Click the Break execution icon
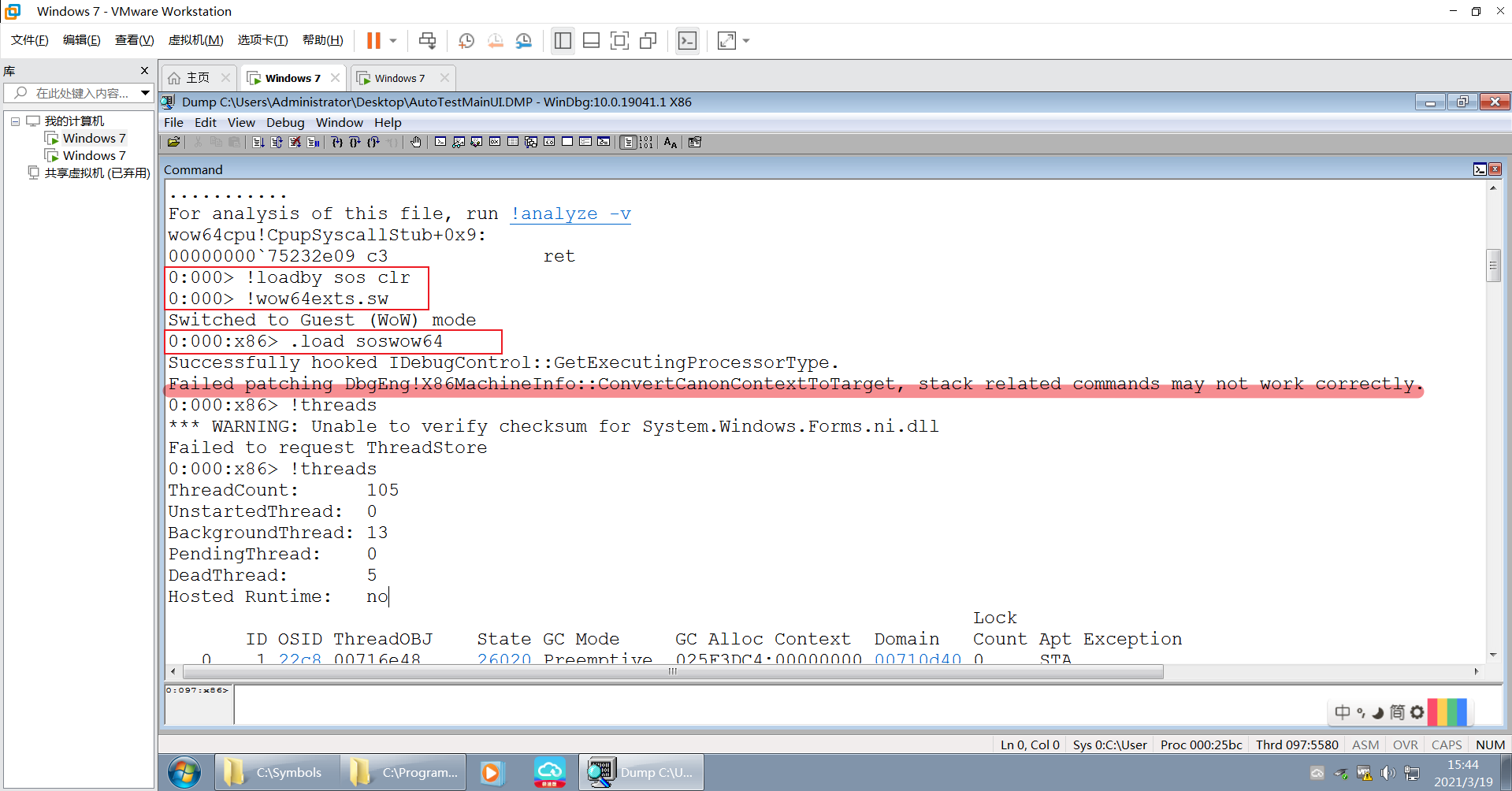The image size is (1512, 791). point(313,143)
